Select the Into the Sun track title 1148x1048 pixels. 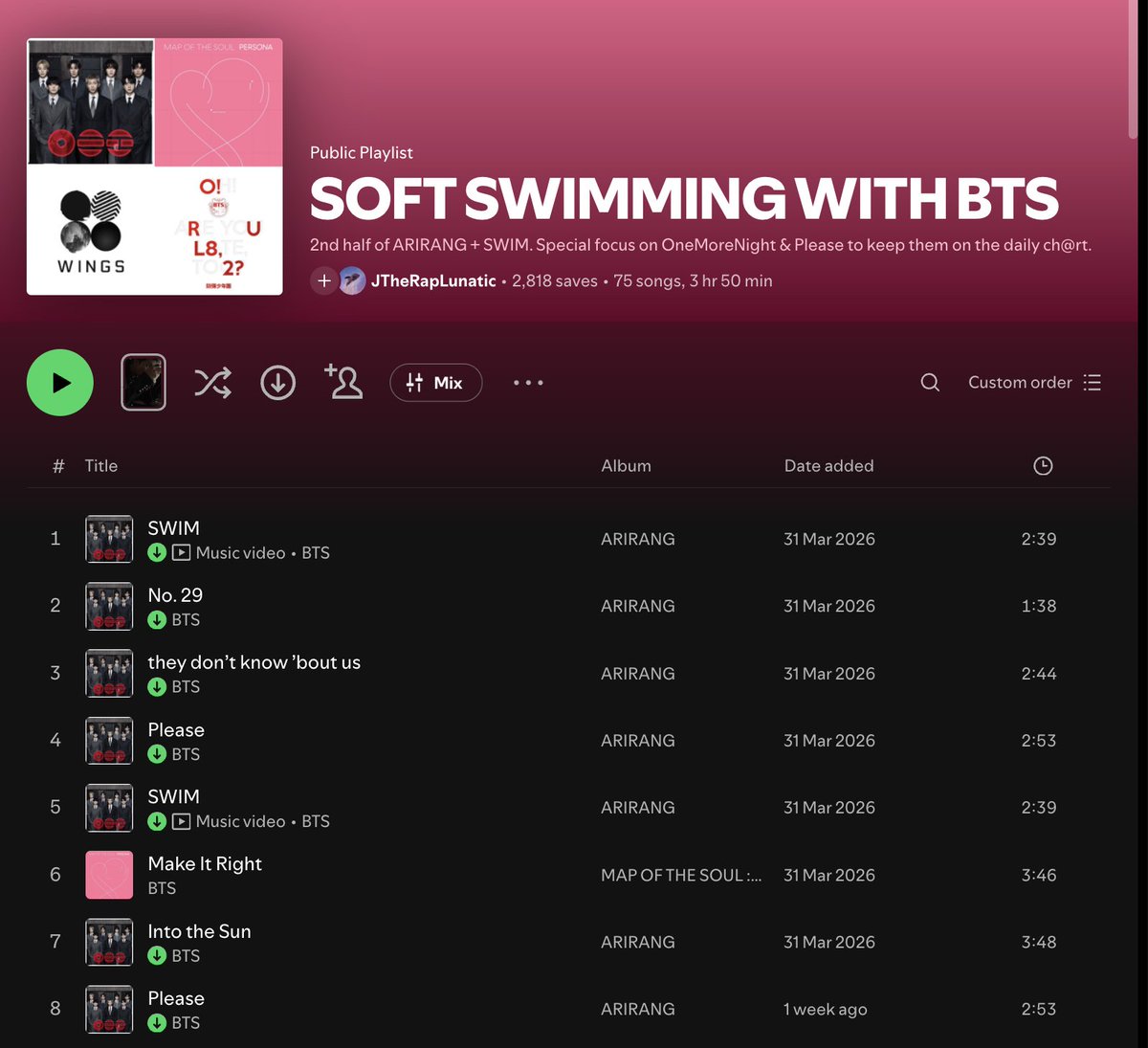(x=199, y=931)
